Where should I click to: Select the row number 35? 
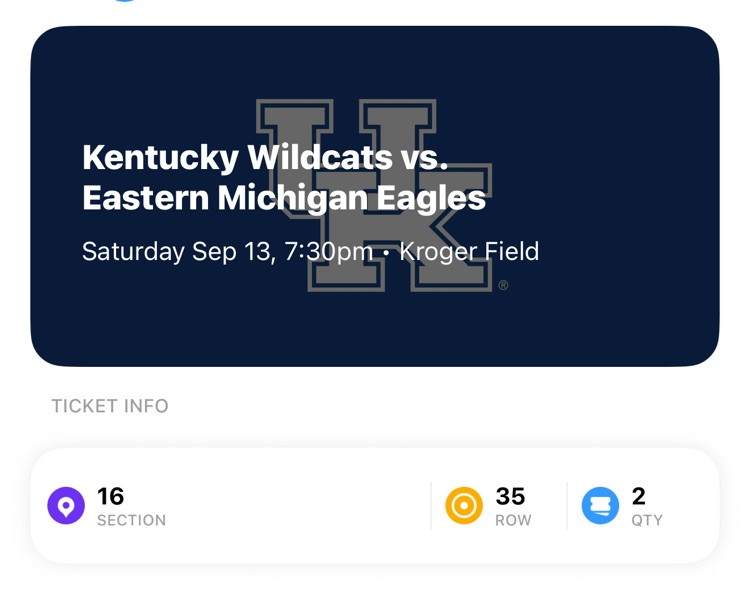pos(510,496)
